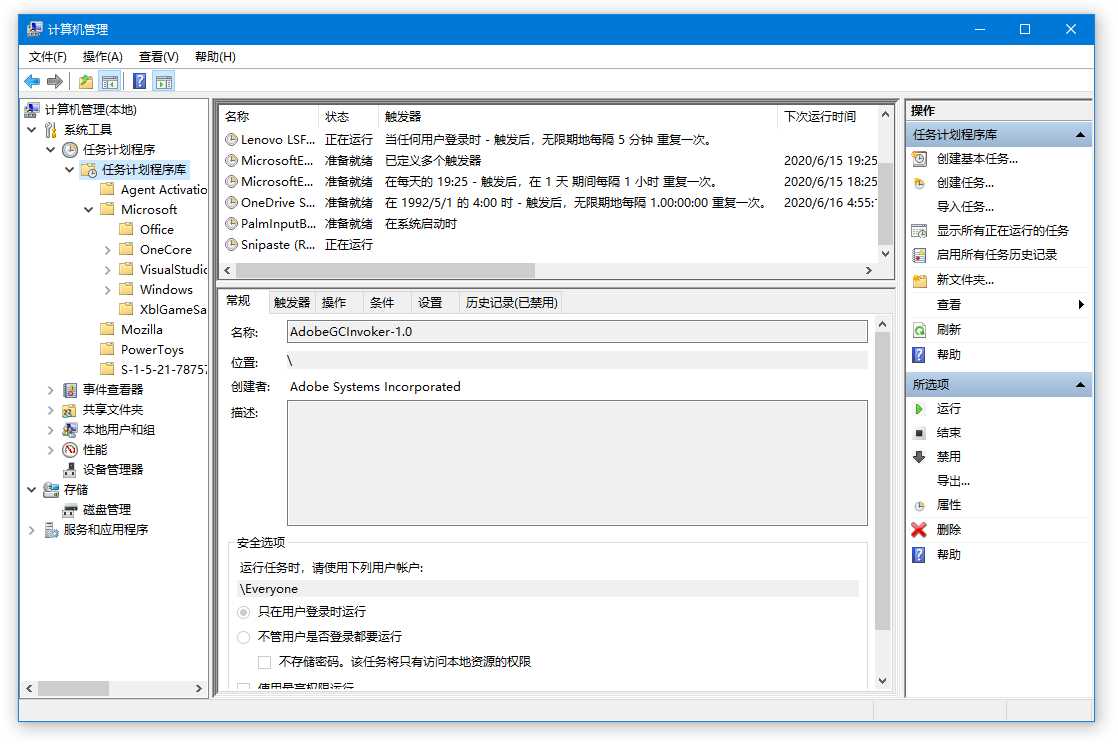The height and width of the screenshot is (747, 1118).
Task: Click the 禁用 down-arrow icon
Action: pos(919,457)
